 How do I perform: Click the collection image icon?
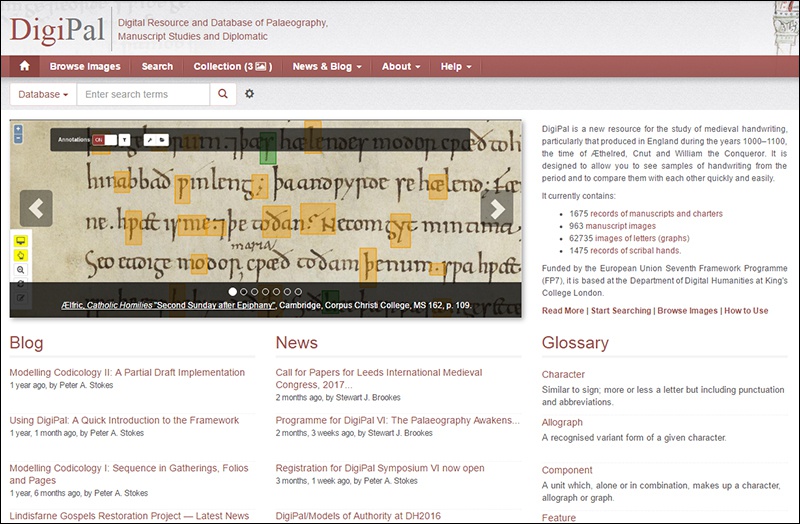(x=261, y=66)
